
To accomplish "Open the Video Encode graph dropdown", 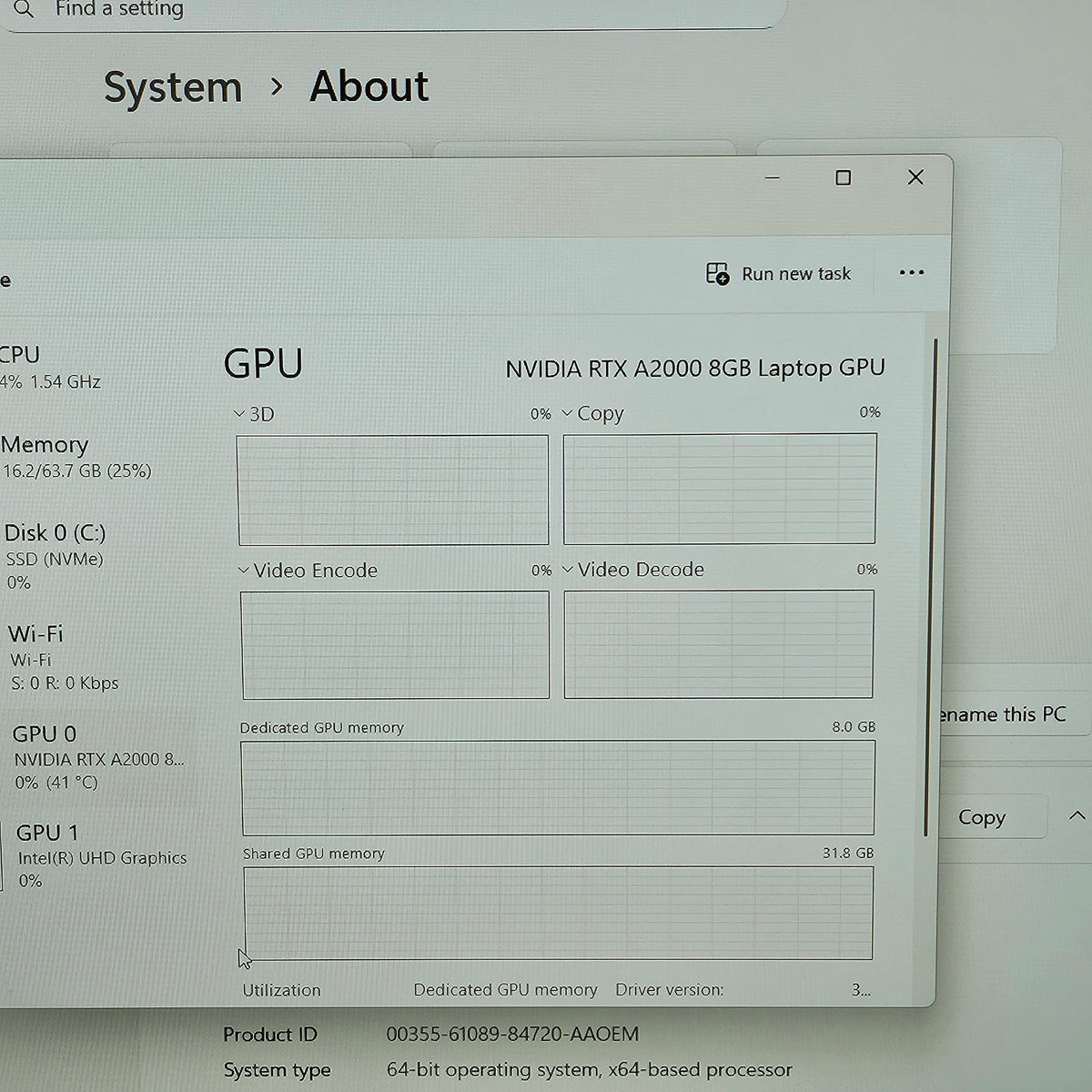I will point(243,571).
